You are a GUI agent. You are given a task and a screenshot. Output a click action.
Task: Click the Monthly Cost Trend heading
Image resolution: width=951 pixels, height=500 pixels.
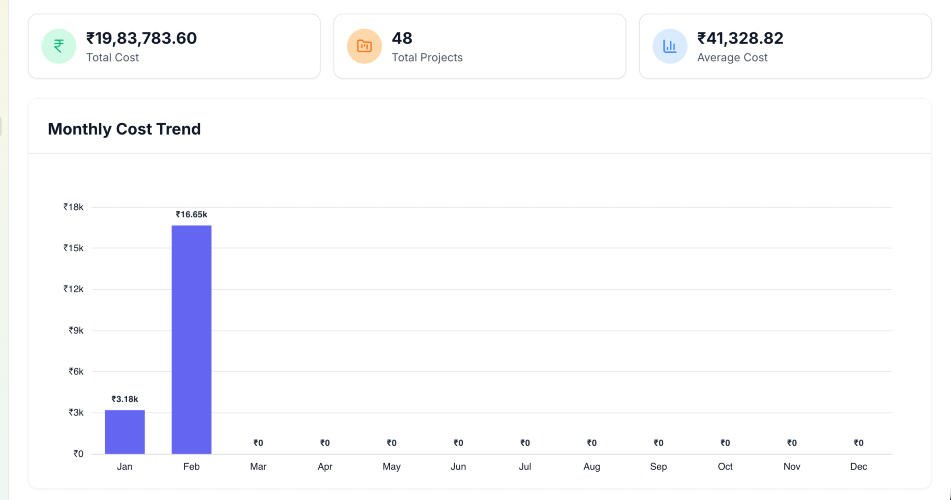coord(124,129)
